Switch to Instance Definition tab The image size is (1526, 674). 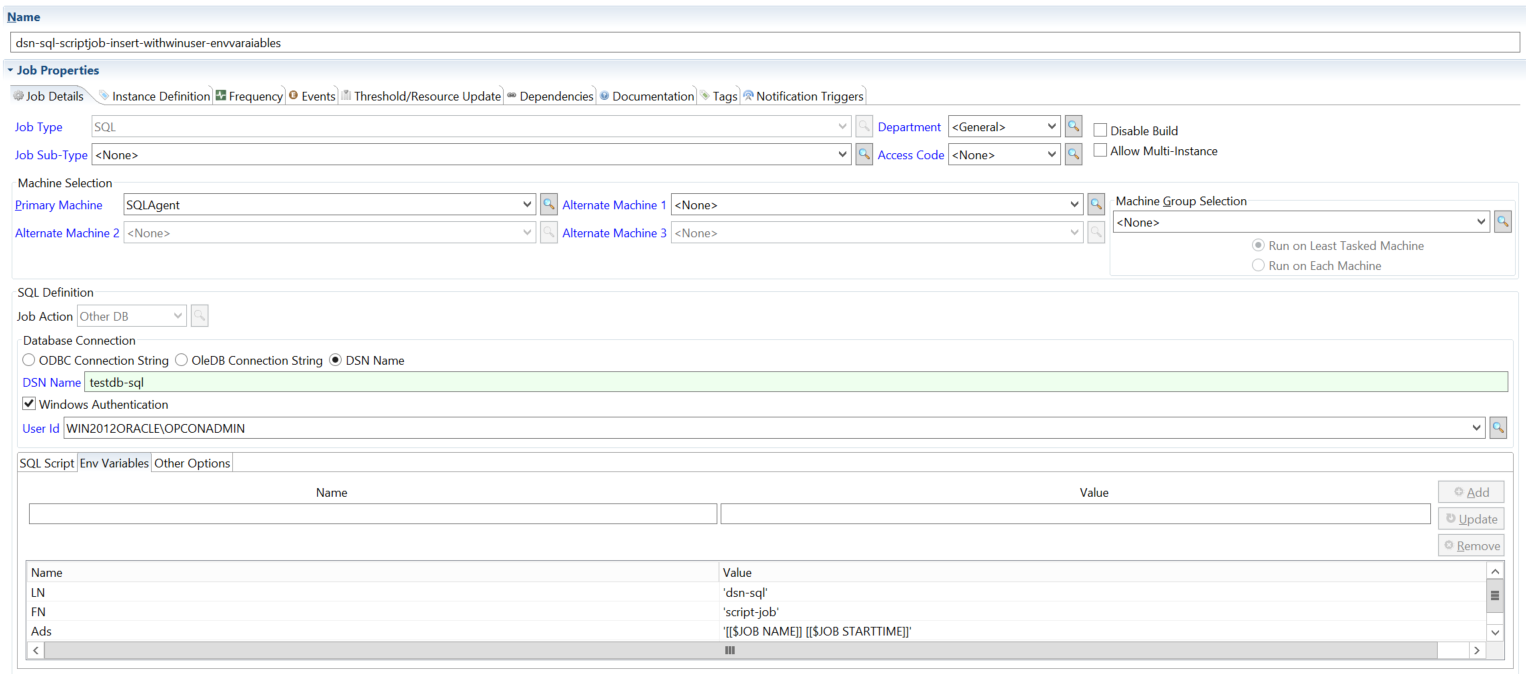[154, 96]
